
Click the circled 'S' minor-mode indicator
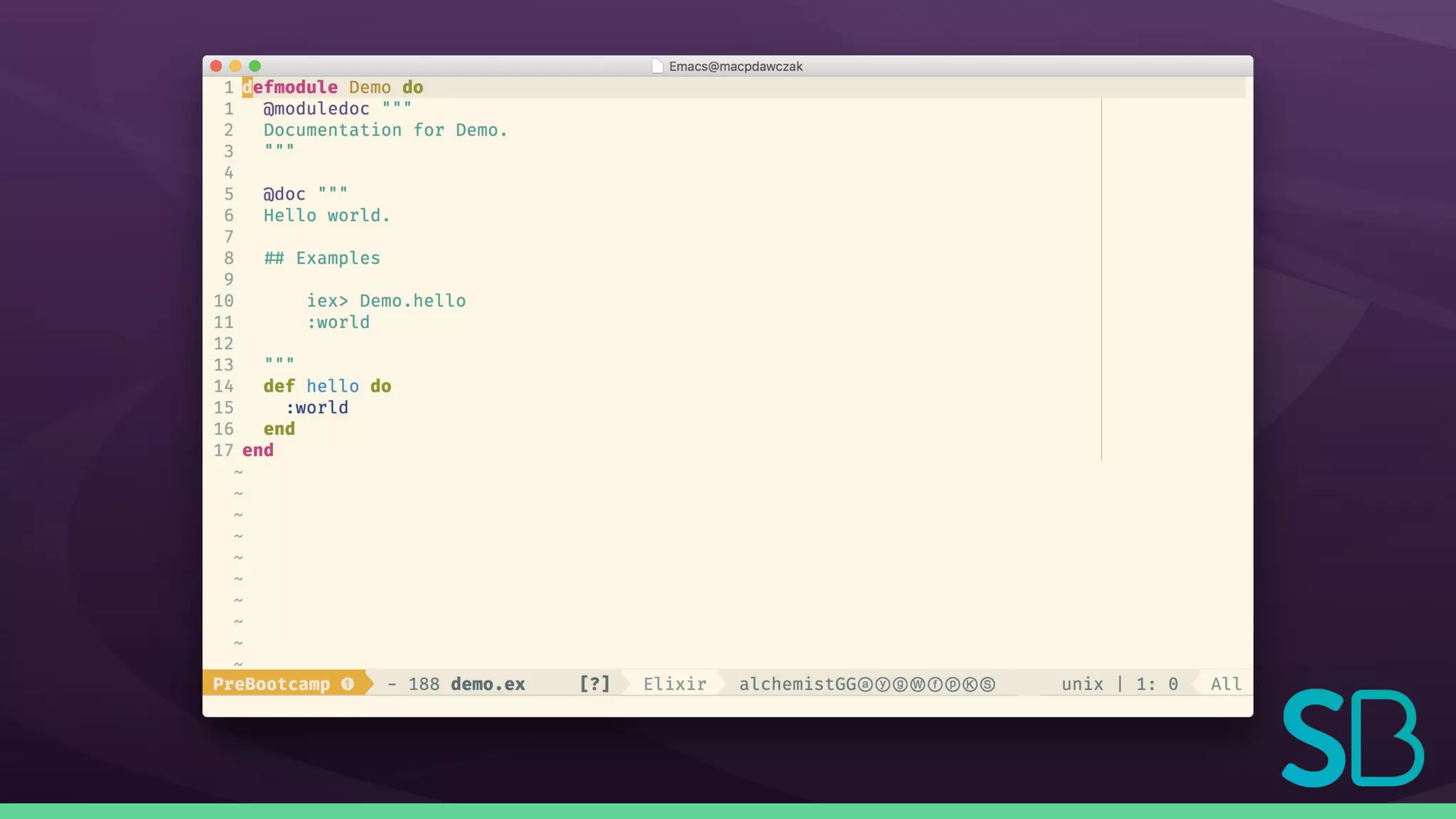987,685
